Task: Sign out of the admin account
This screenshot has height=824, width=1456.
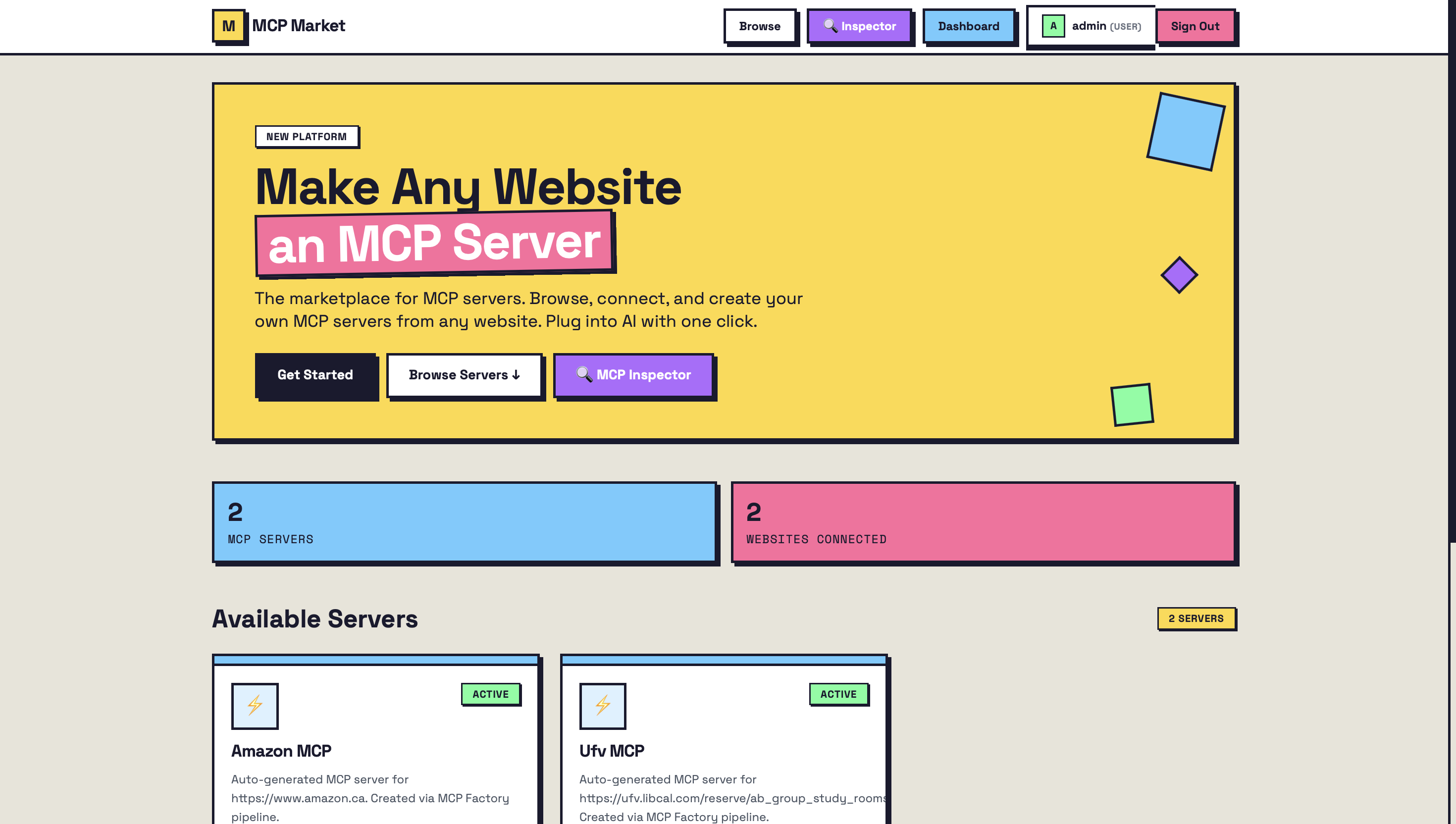Action: coord(1195,26)
